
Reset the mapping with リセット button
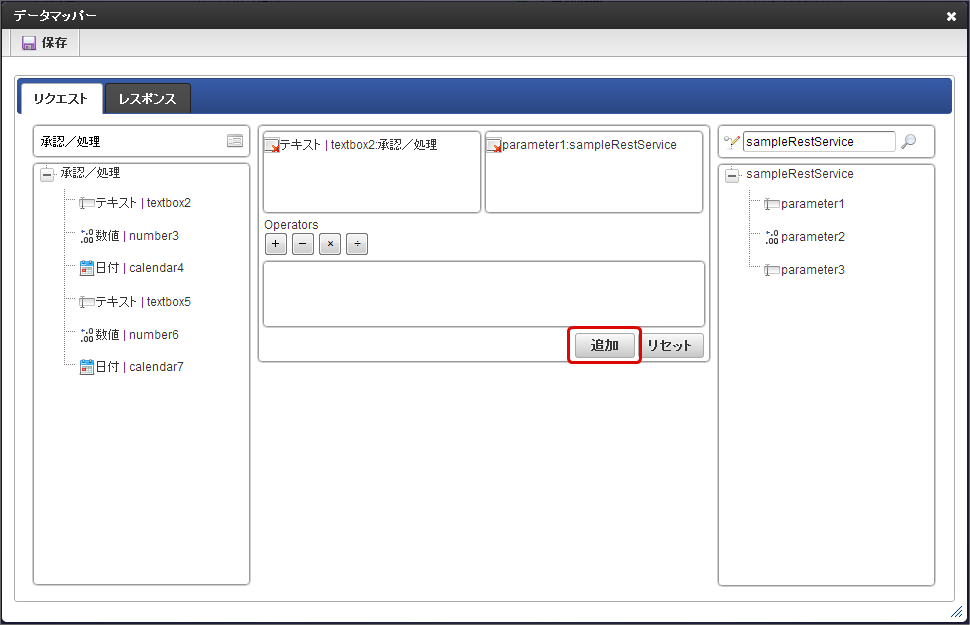[670, 345]
